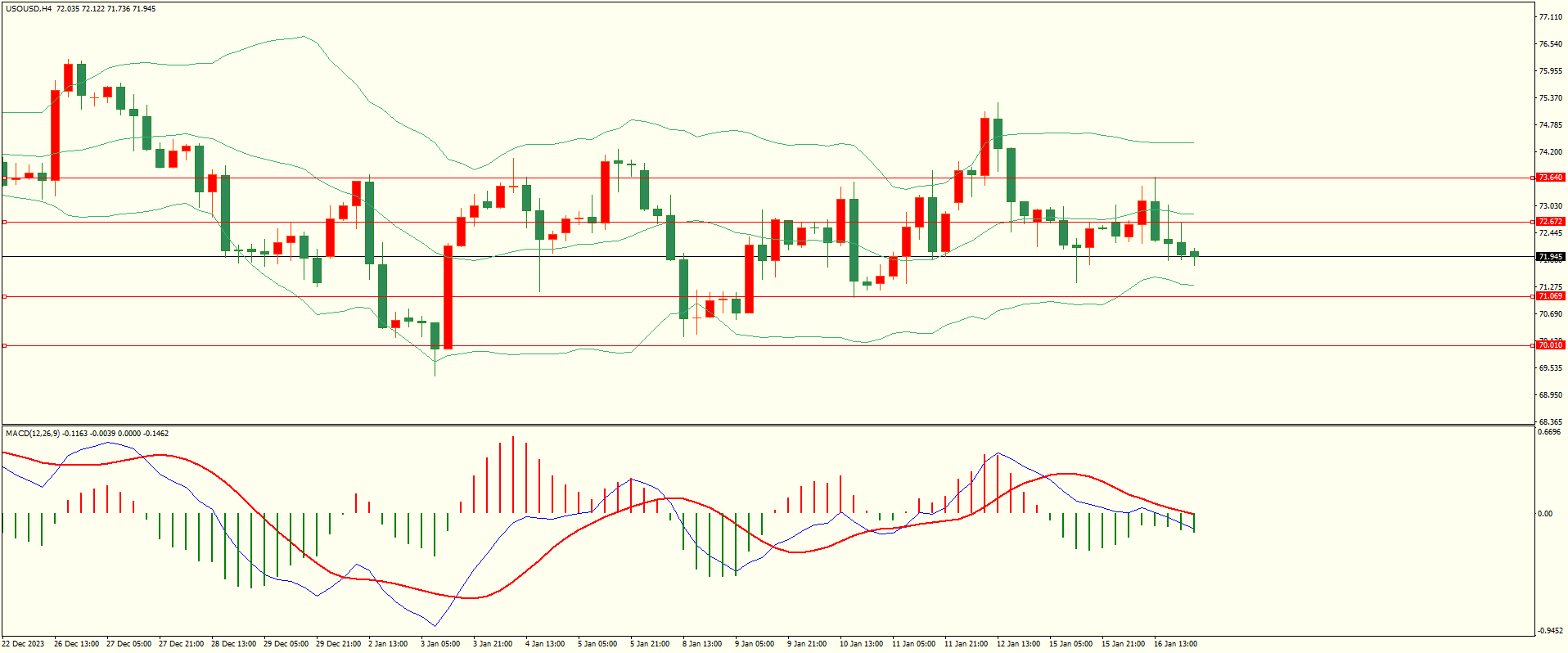Select left-end handle of the 71.069 line
The height and width of the screenshot is (653, 1568).
4,297
